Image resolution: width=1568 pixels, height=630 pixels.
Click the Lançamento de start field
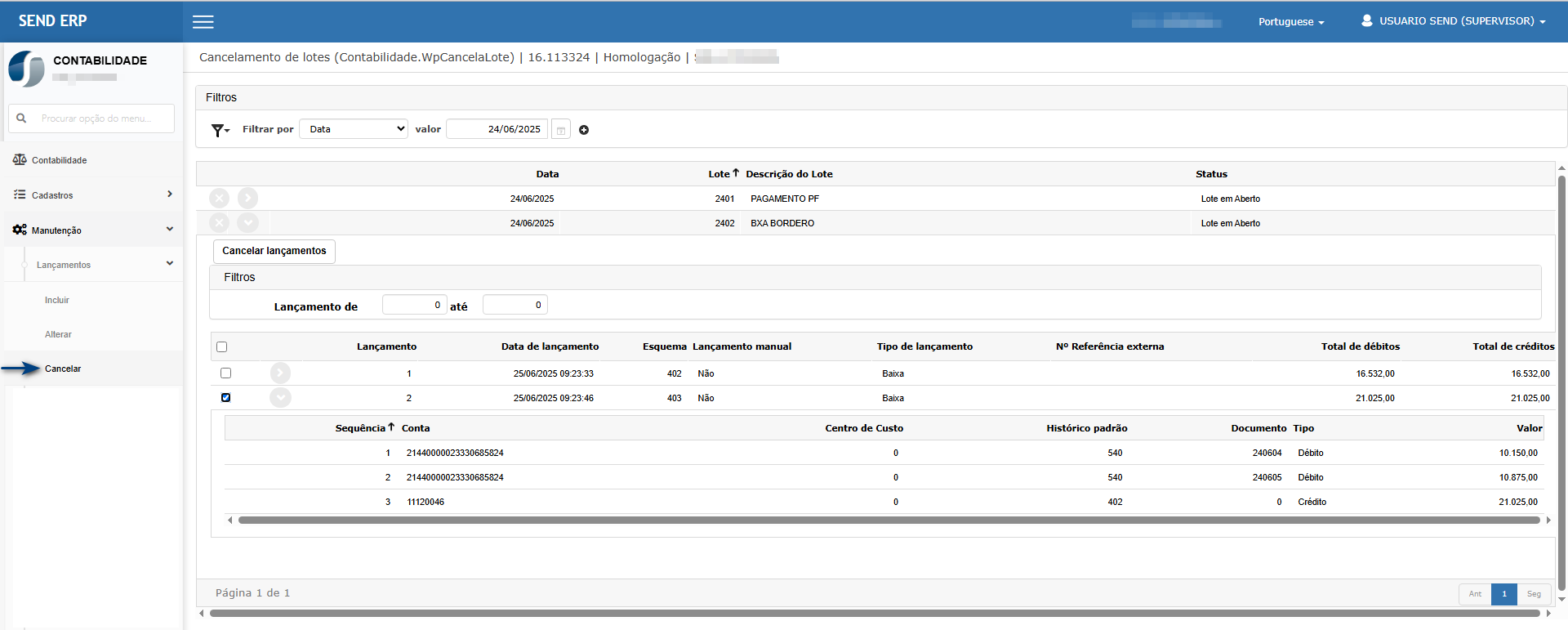(414, 305)
